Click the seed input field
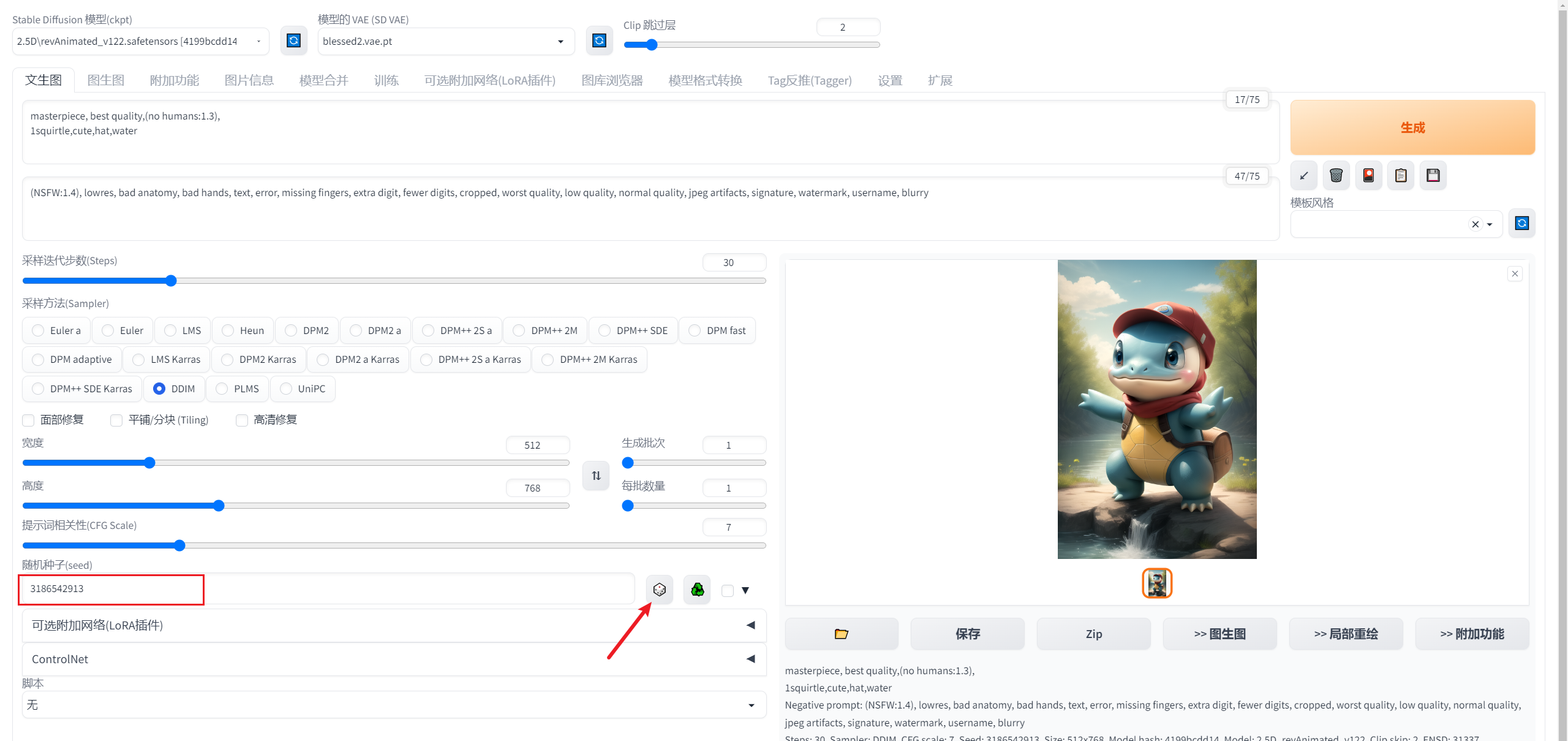 pos(328,589)
